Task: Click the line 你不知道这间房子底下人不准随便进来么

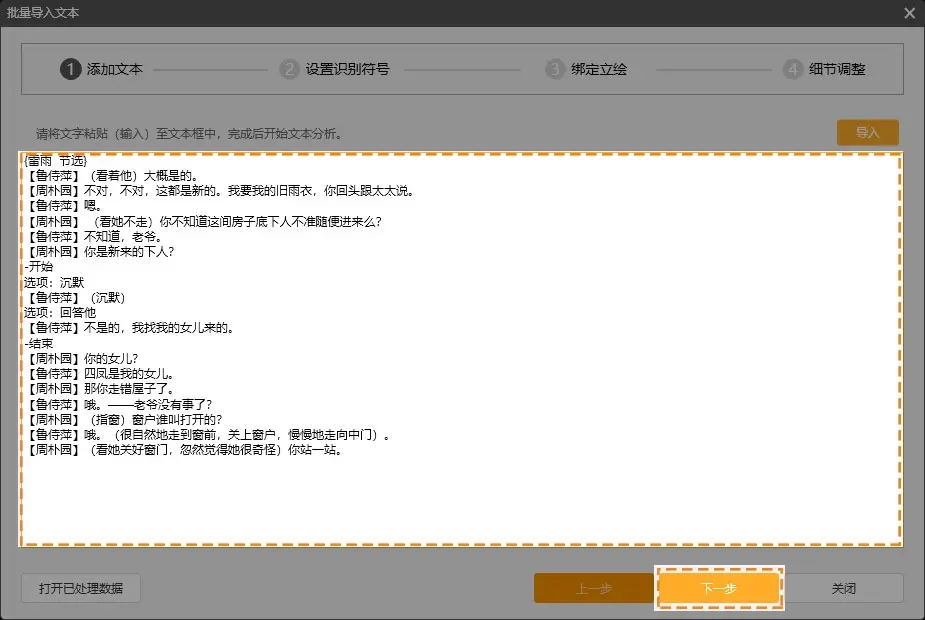Action: point(204,222)
